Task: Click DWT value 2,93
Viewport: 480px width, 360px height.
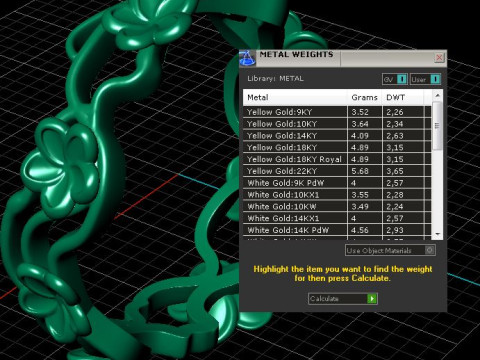Action: [x=395, y=230]
